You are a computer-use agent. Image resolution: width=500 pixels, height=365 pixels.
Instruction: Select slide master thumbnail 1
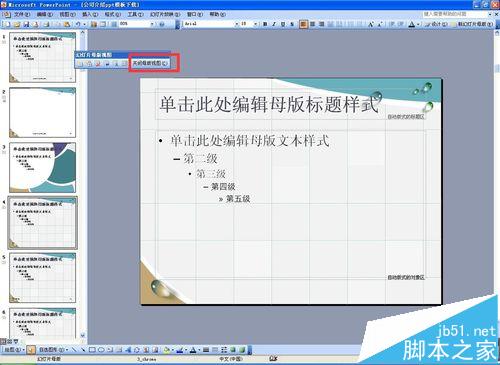click(x=42, y=57)
